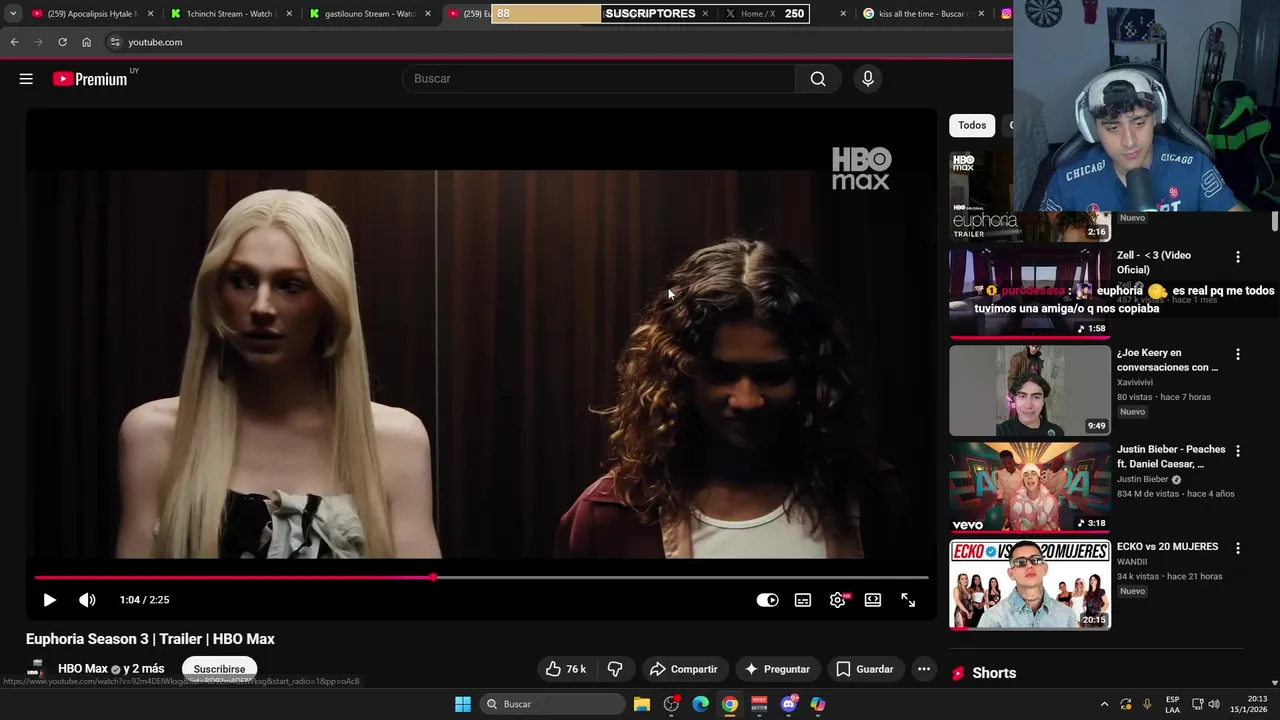Open the Joe Keery video thumbnail

(1030, 390)
